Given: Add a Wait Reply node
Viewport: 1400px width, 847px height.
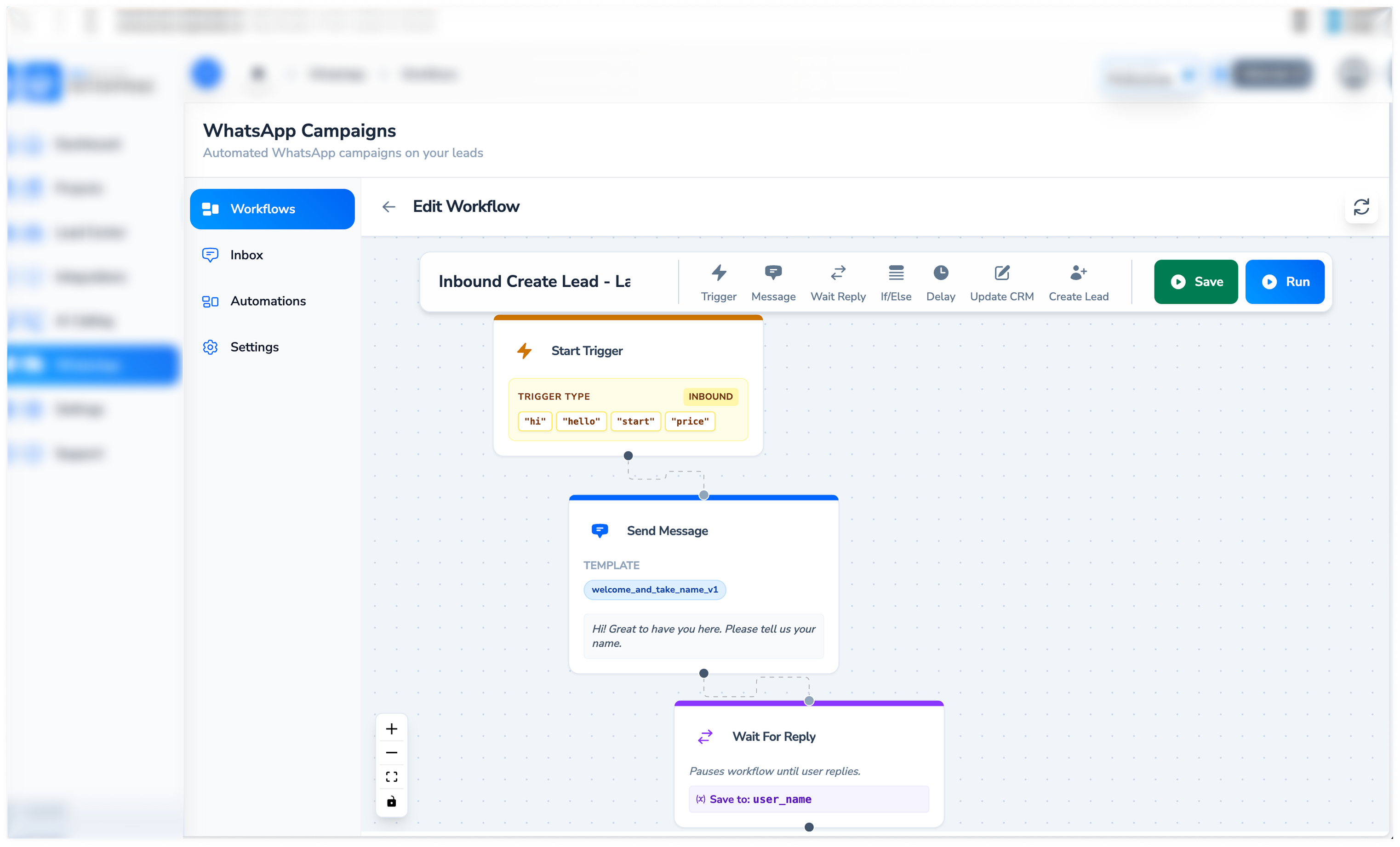Looking at the screenshot, I should [x=838, y=282].
